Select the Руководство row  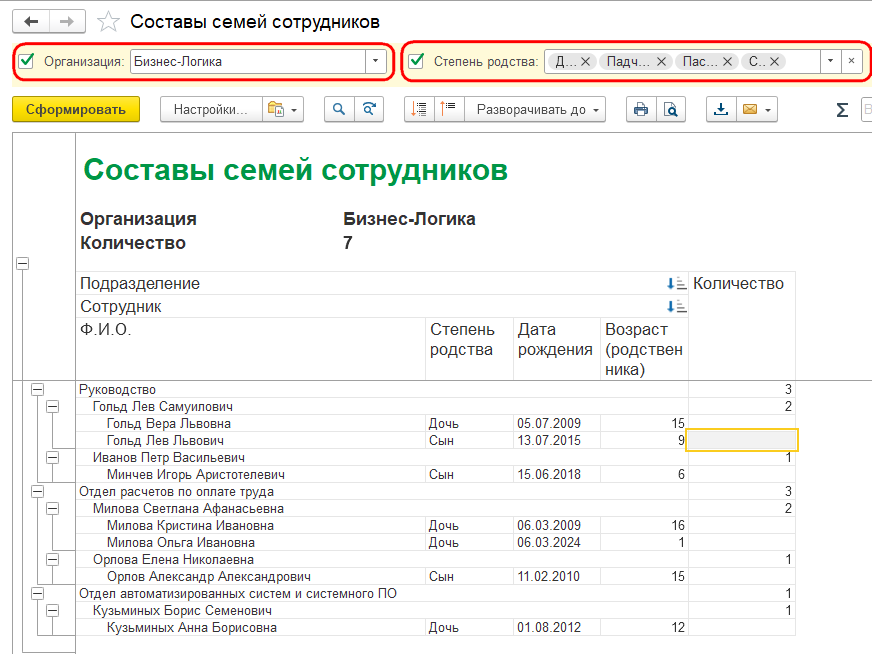pos(435,389)
